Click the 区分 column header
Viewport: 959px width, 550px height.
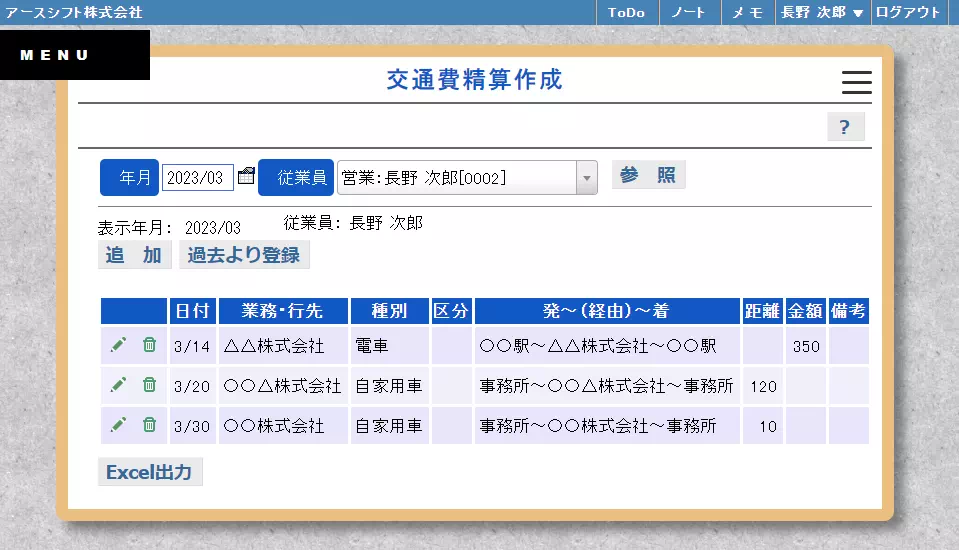[x=451, y=311]
